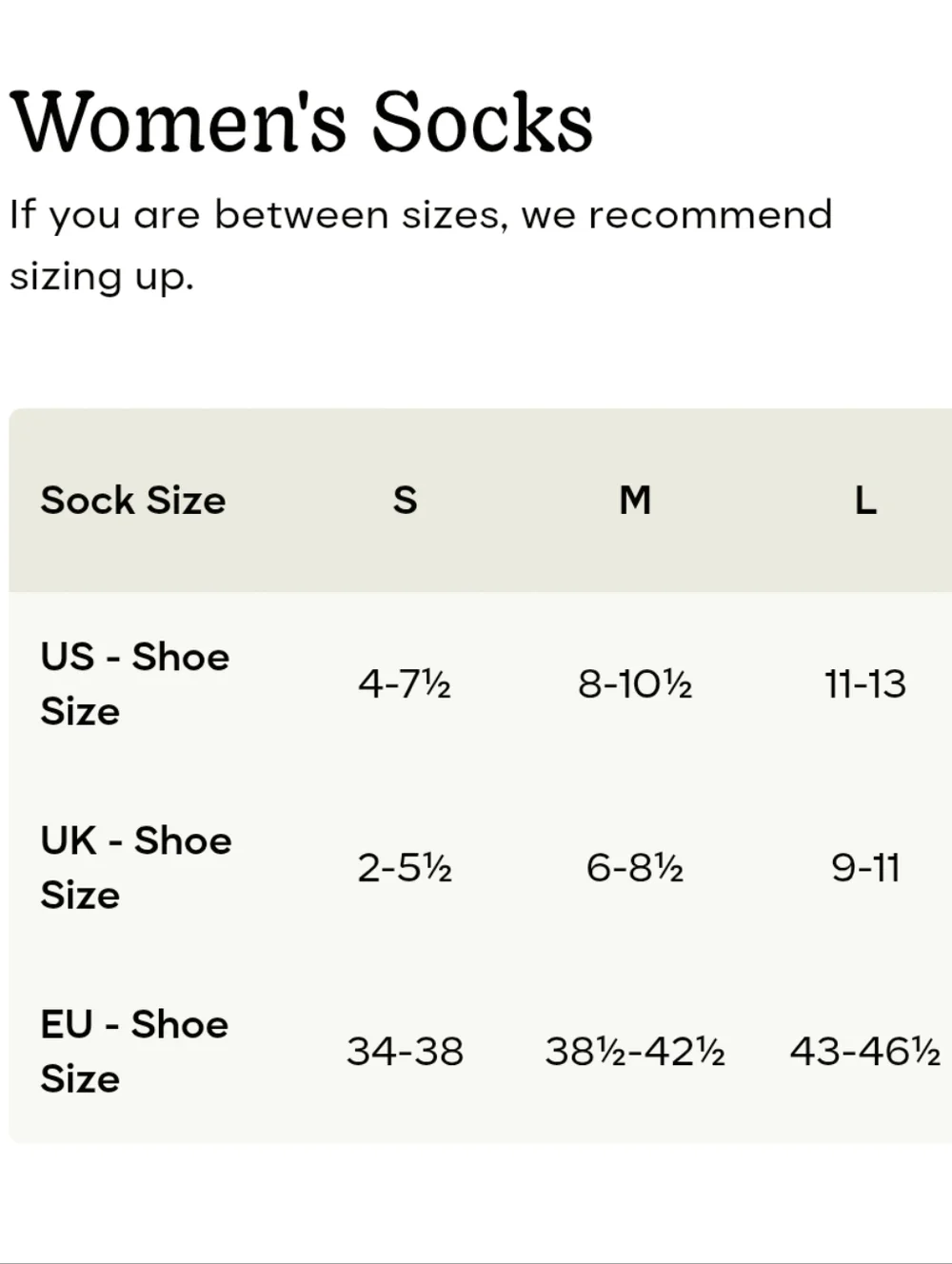Select the L column header
952x1264 pixels.
click(864, 500)
